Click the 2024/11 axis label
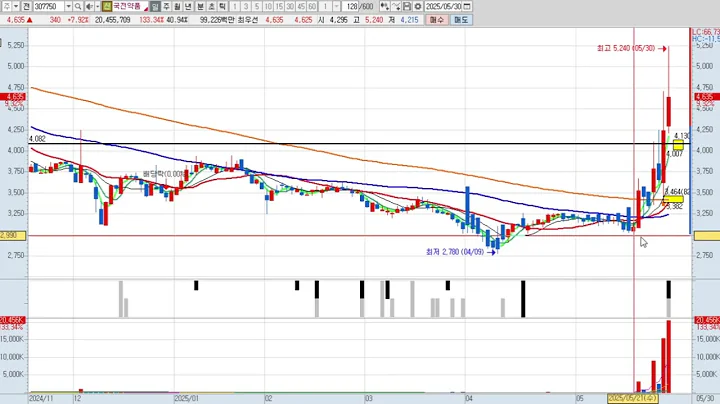This screenshot has height=404, width=720. tap(41, 398)
